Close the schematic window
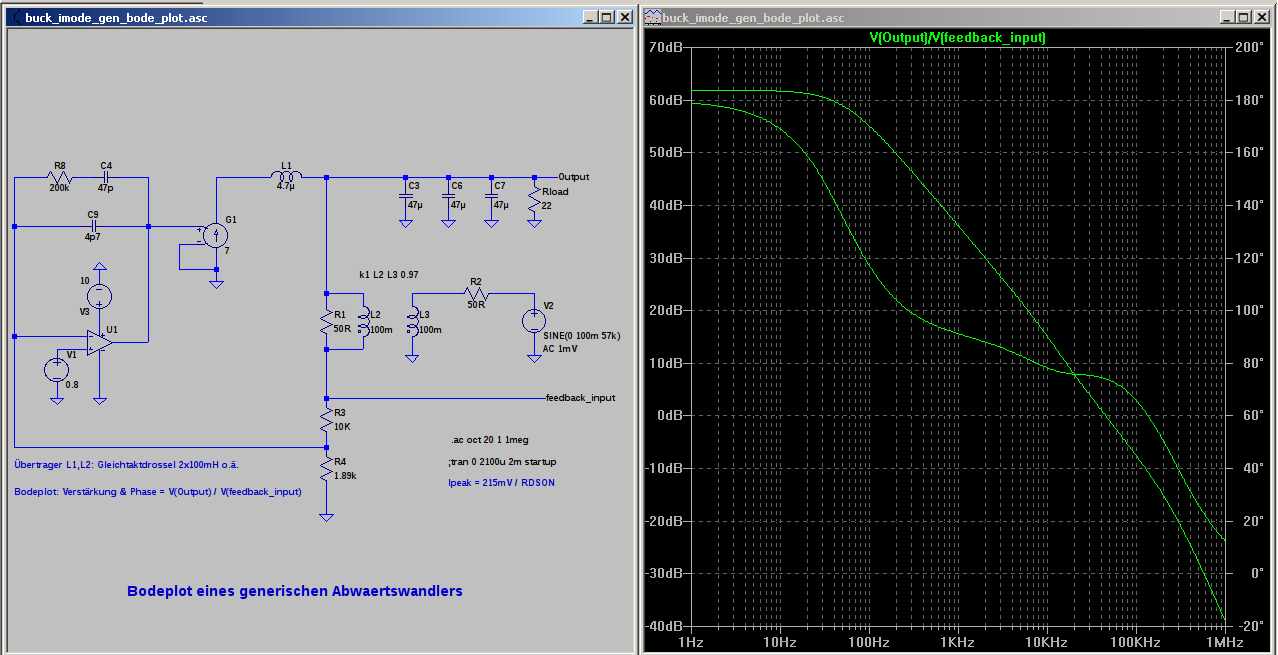 625,18
